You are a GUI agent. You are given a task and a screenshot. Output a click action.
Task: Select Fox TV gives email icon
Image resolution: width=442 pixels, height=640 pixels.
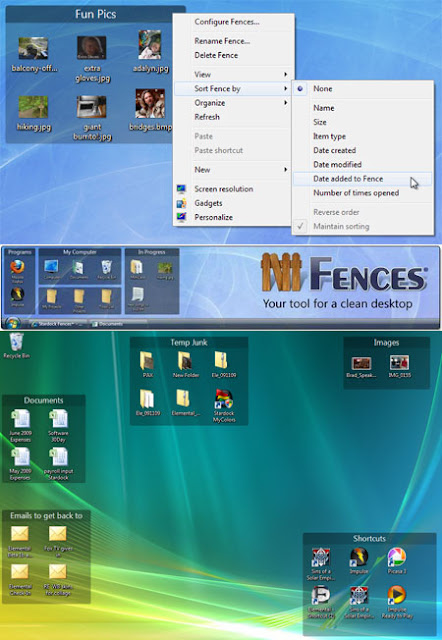coord(58,533)
